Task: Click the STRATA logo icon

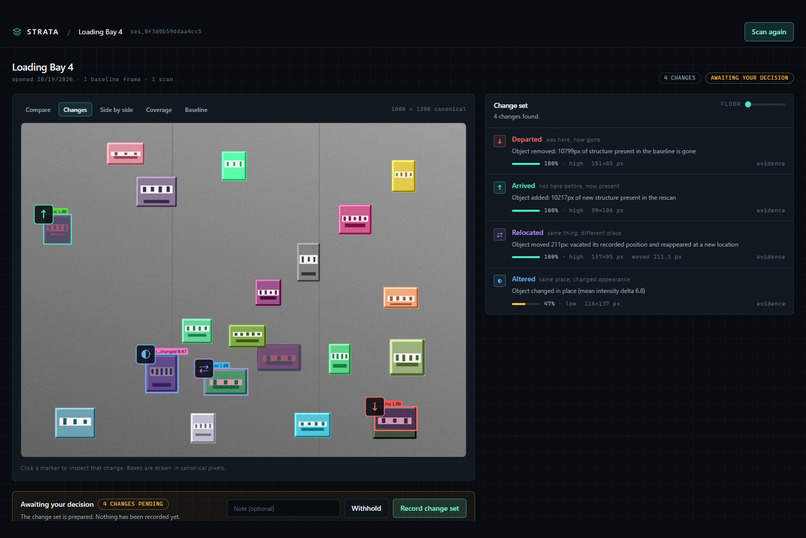Action: tap(17, 32)
